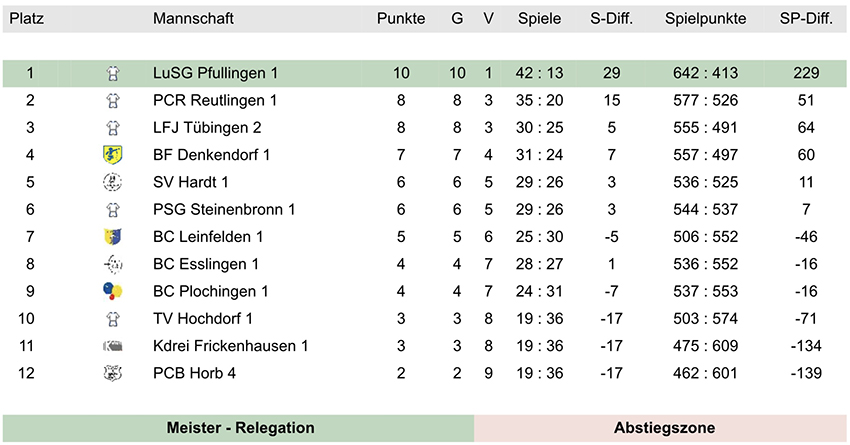Click the BC Leinfelden 1 shield crest
This screenshot has height=445, width=850.
[x=113, y=237]
